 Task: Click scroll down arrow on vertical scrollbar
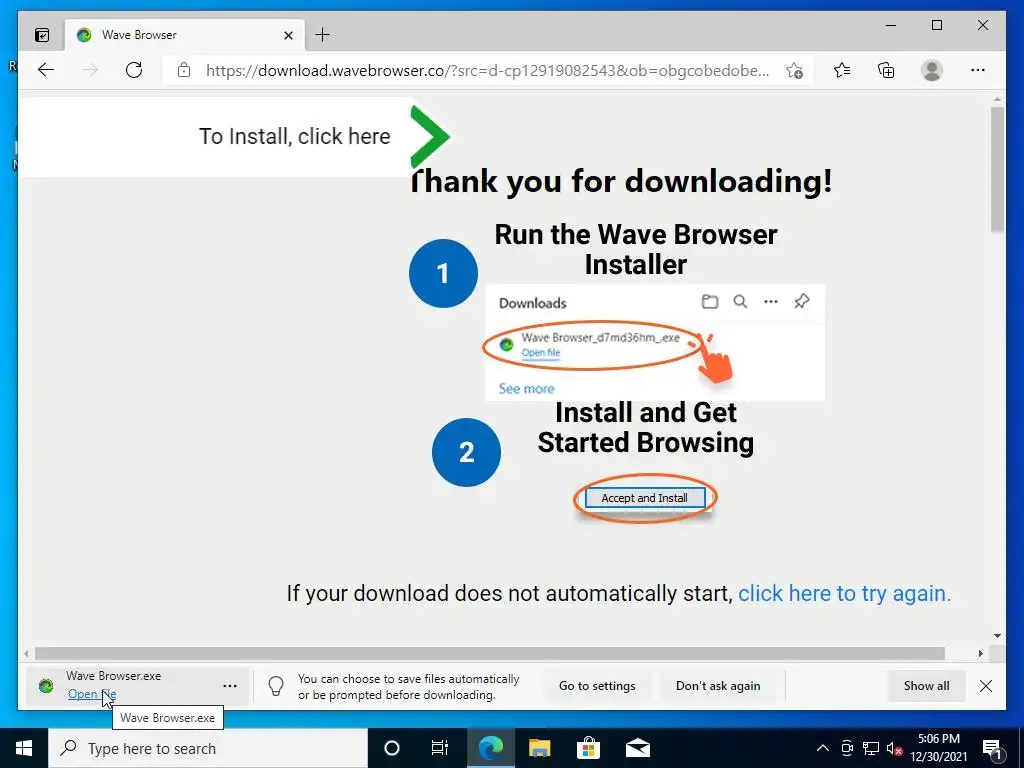[x=997, y=635]
